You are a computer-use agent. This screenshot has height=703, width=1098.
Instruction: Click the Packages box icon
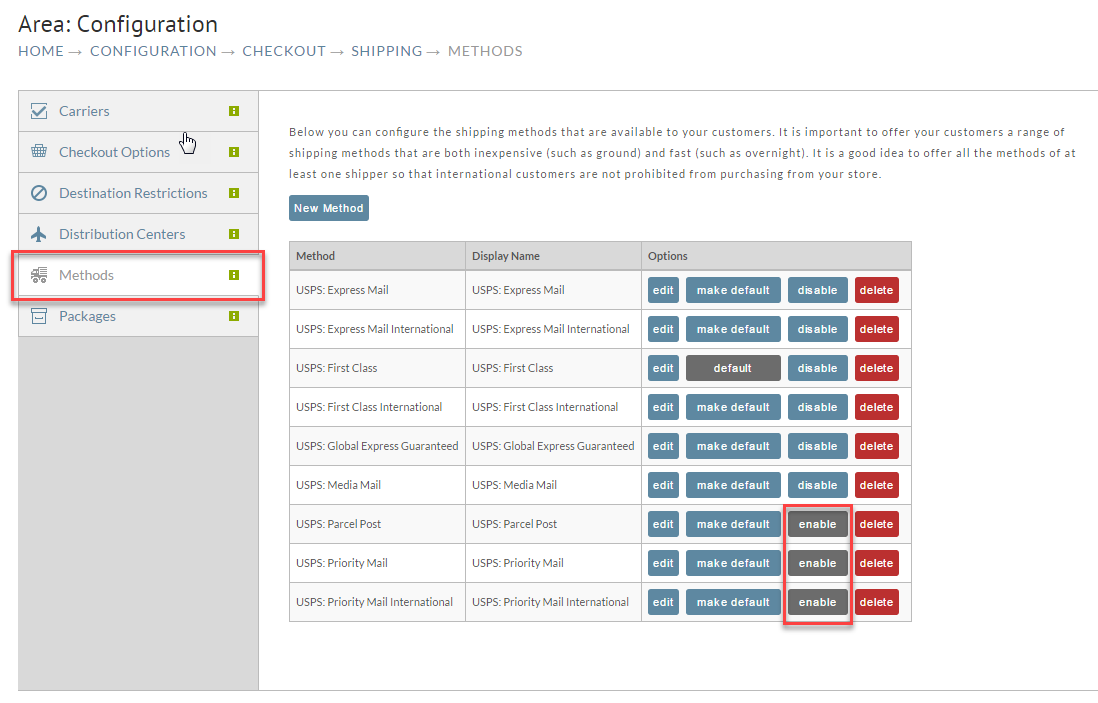click(39, 316)
